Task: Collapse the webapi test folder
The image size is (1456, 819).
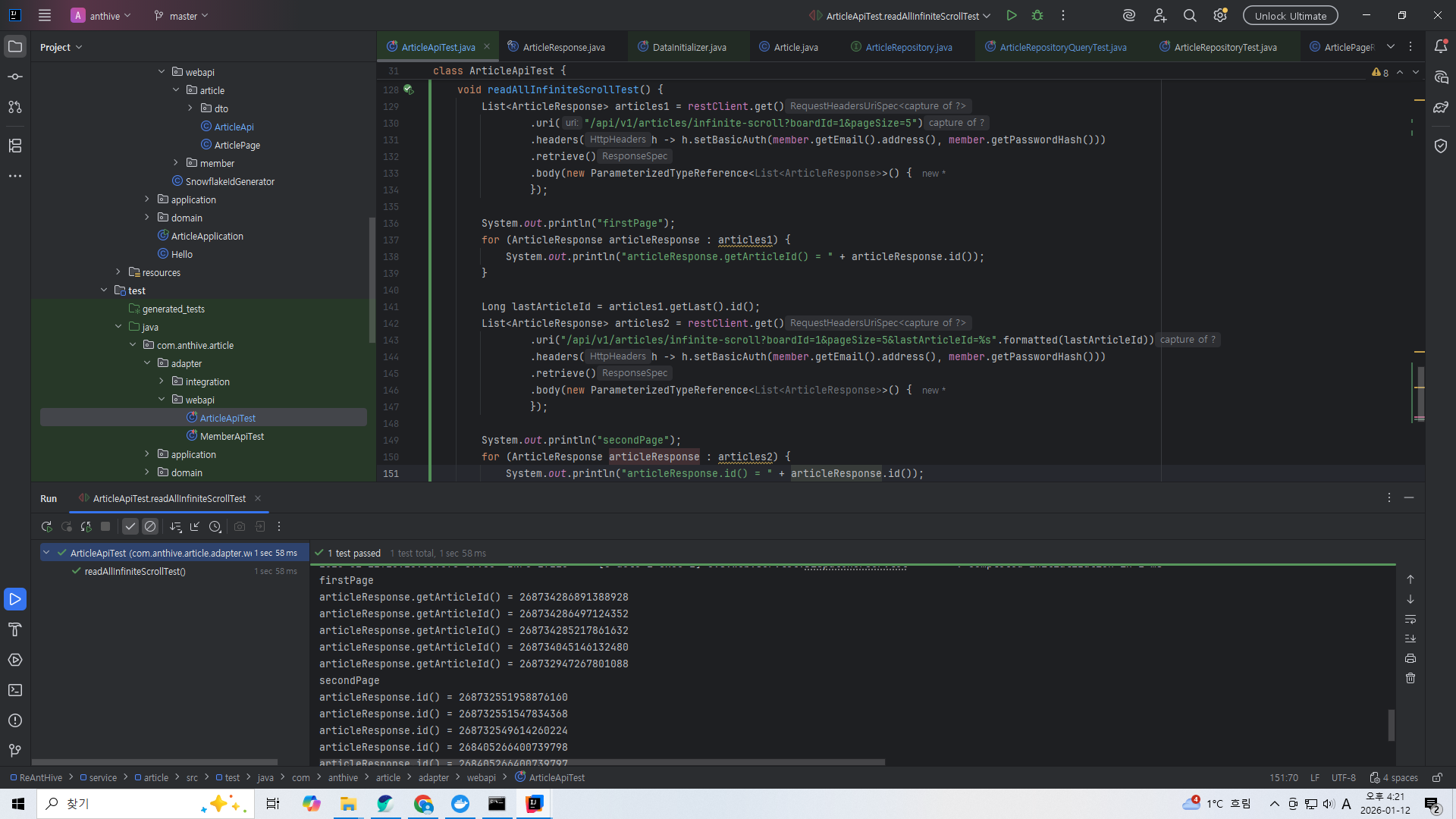Action: point(162,400)
